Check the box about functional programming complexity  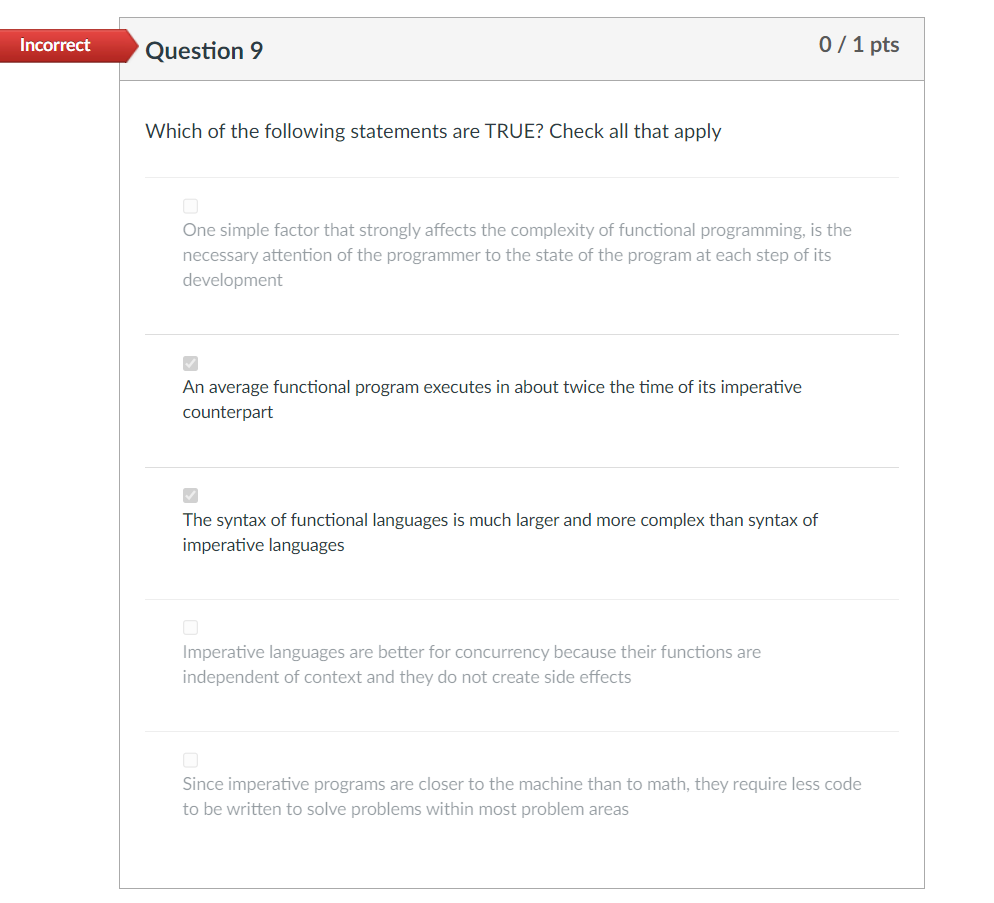(190, 205)
